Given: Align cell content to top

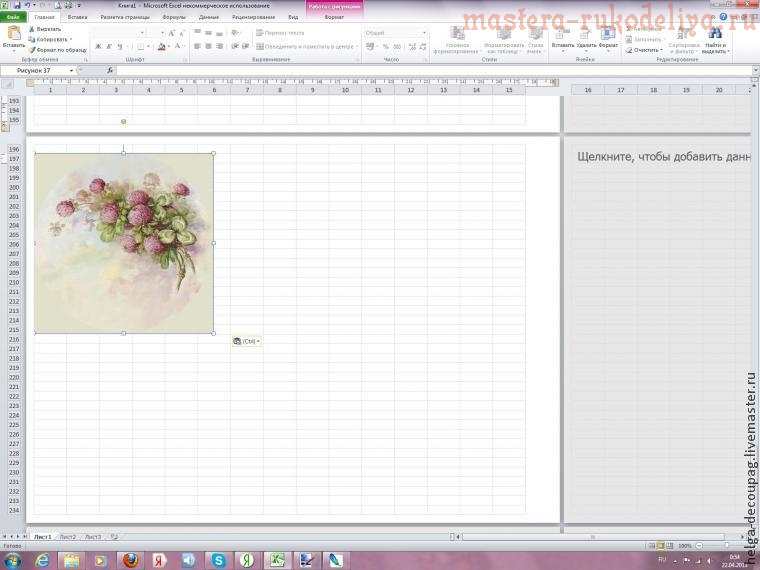Looking at the screenshot, I should tap(197, 33).
